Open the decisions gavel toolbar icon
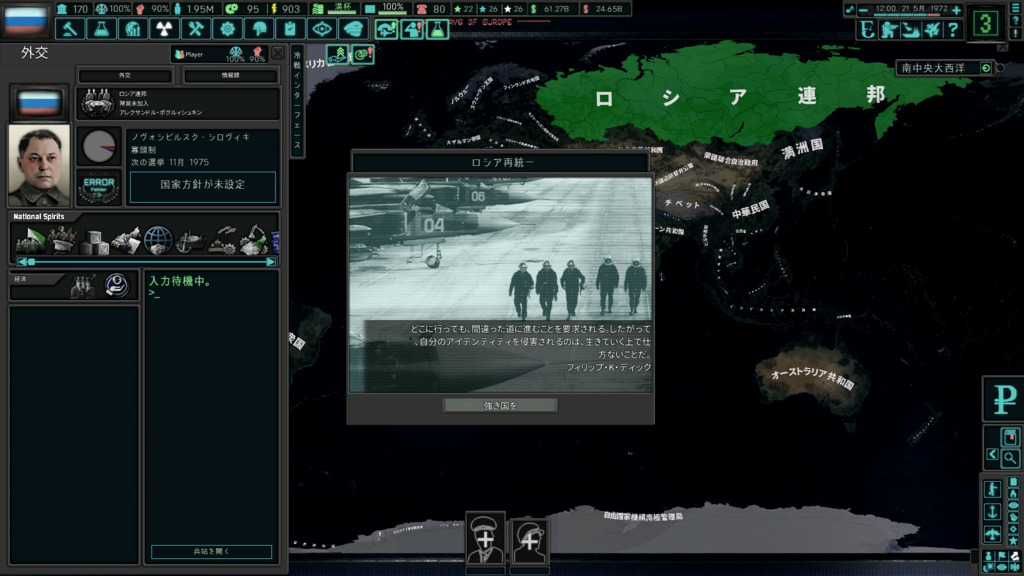 coord(69,29)
